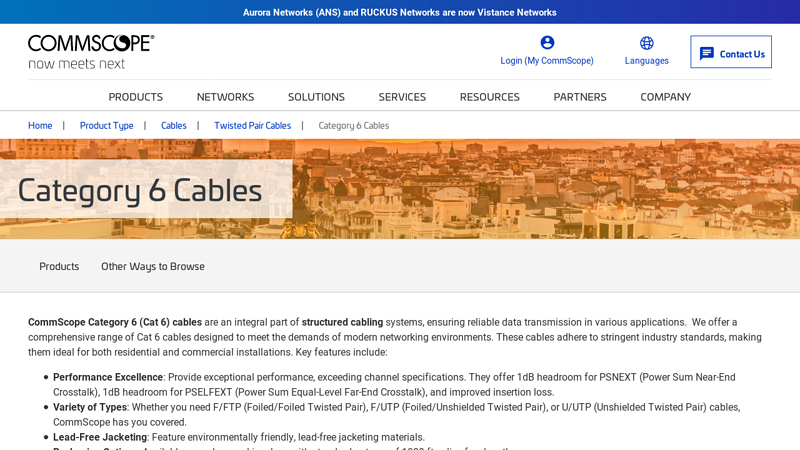Screen dimensions: 800x450
Task: Click the Languages globe icon
Action: pos(646,43)
